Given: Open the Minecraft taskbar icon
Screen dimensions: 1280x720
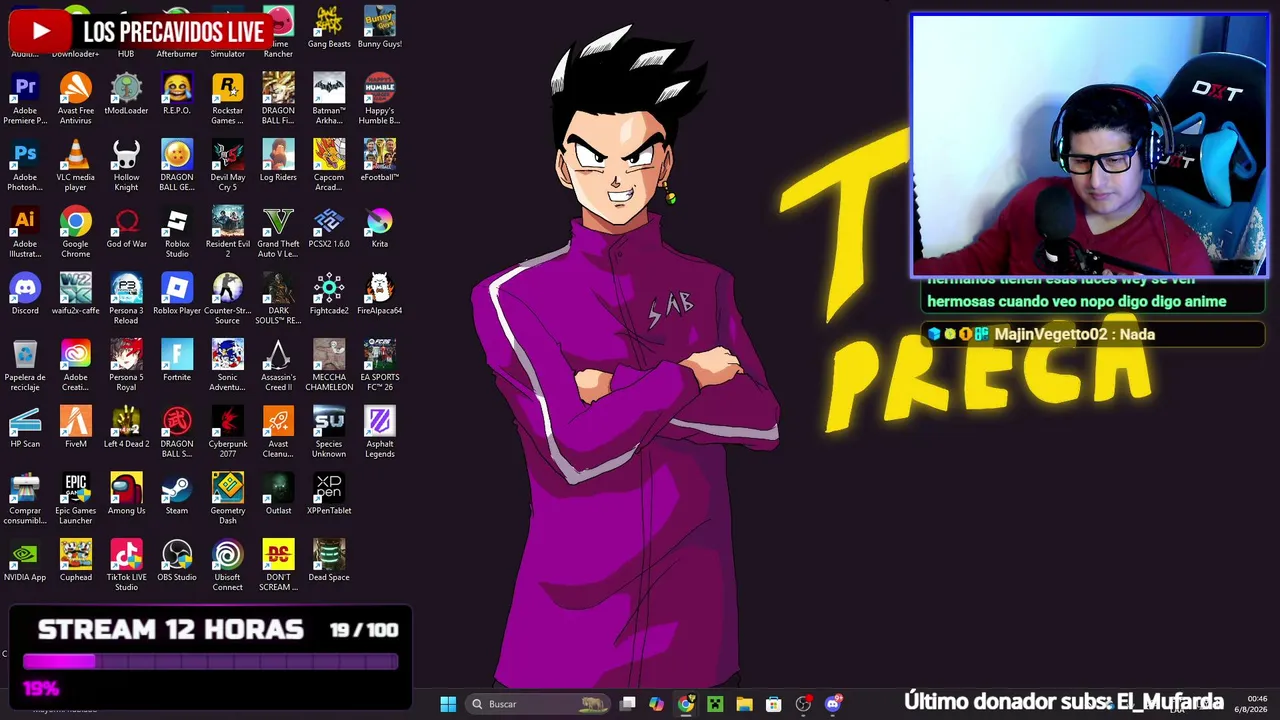Looking at the screenshot, I should (x=715, y=704).
